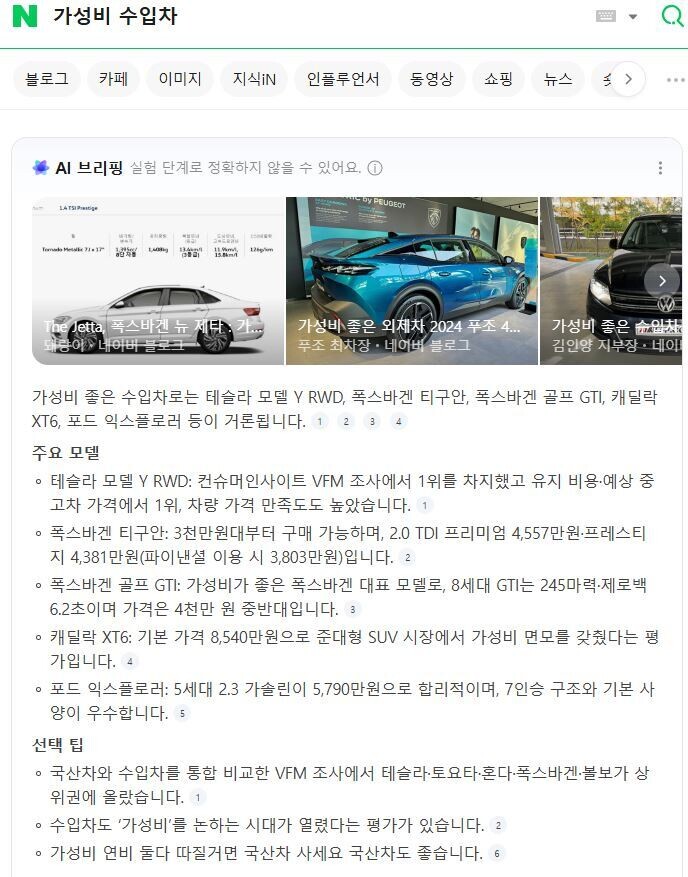Image resolution: width=688 pixels, height=877 pixels.
Task: Click citation 6 on the last tip
Action: 496,854
